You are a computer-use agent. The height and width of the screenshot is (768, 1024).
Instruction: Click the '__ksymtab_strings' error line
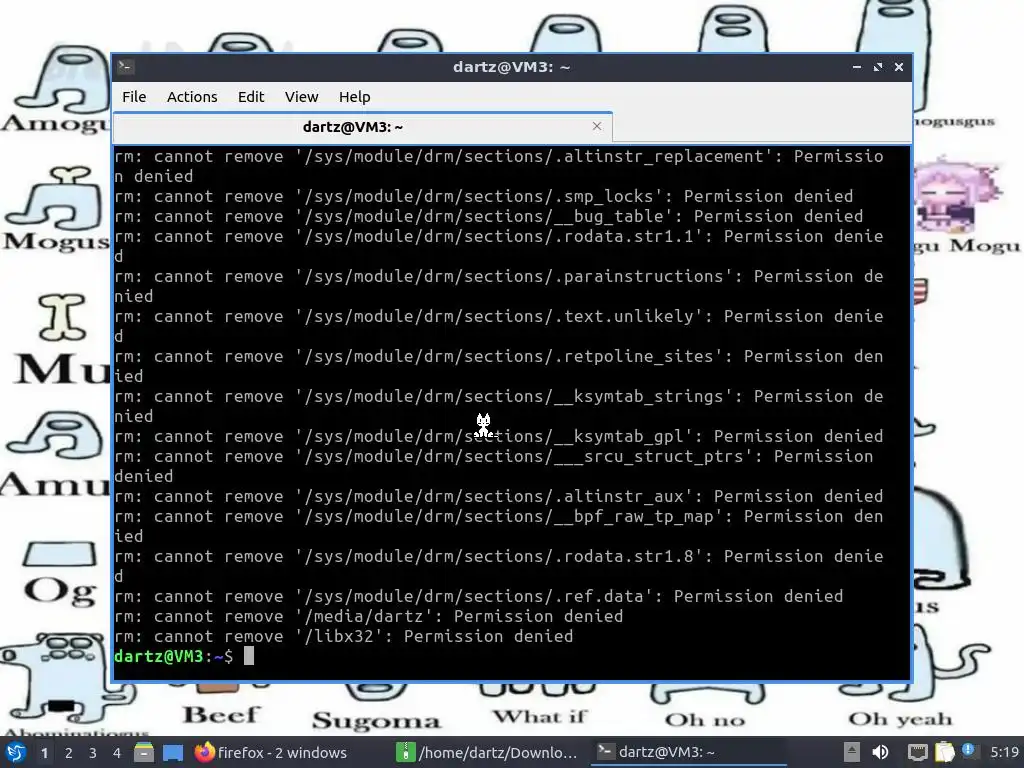499,406
